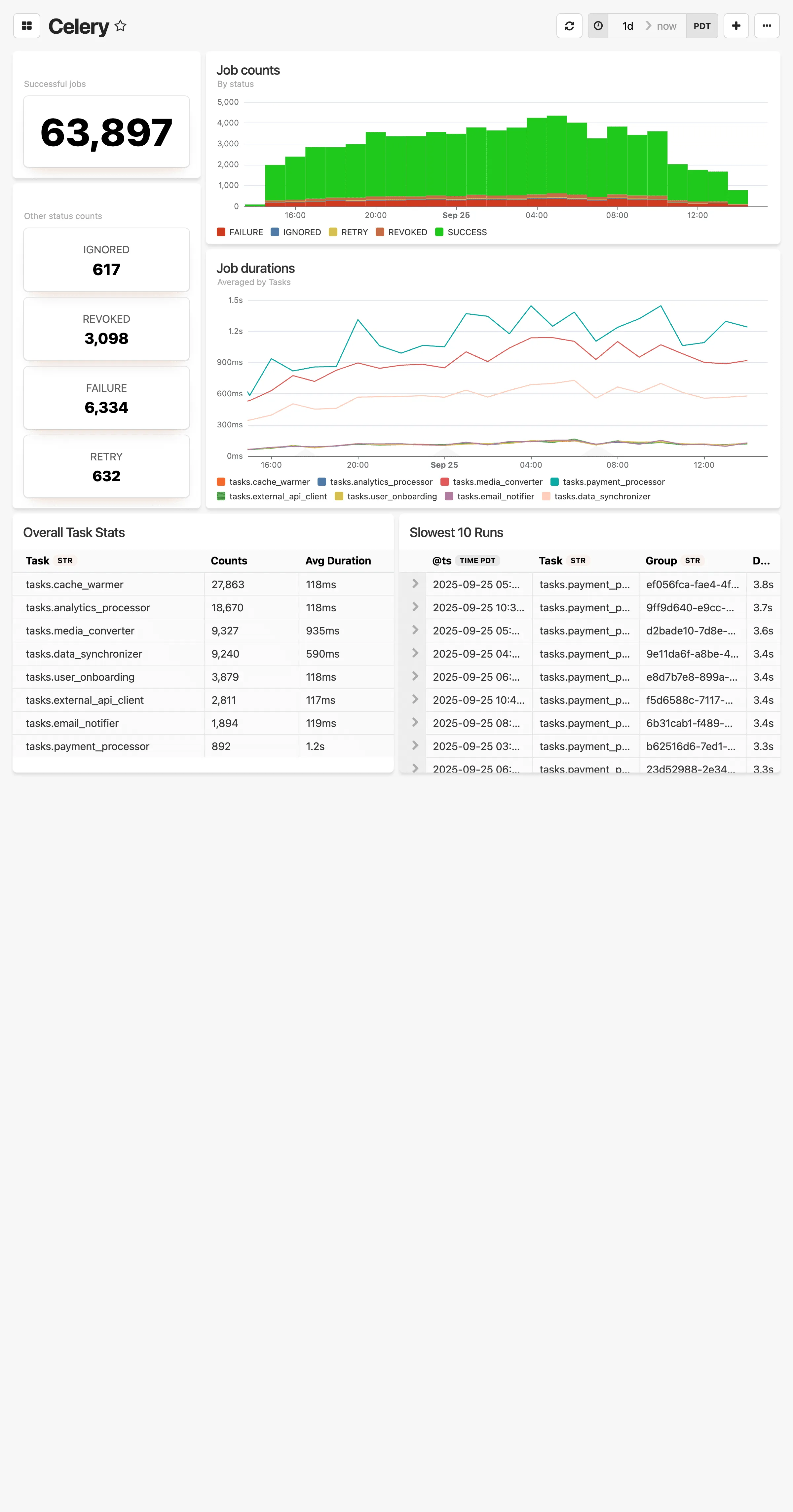Toggle the SUCCESS series in Job counts legend
Screen dimensions: 793x1512
coord(461,233)
